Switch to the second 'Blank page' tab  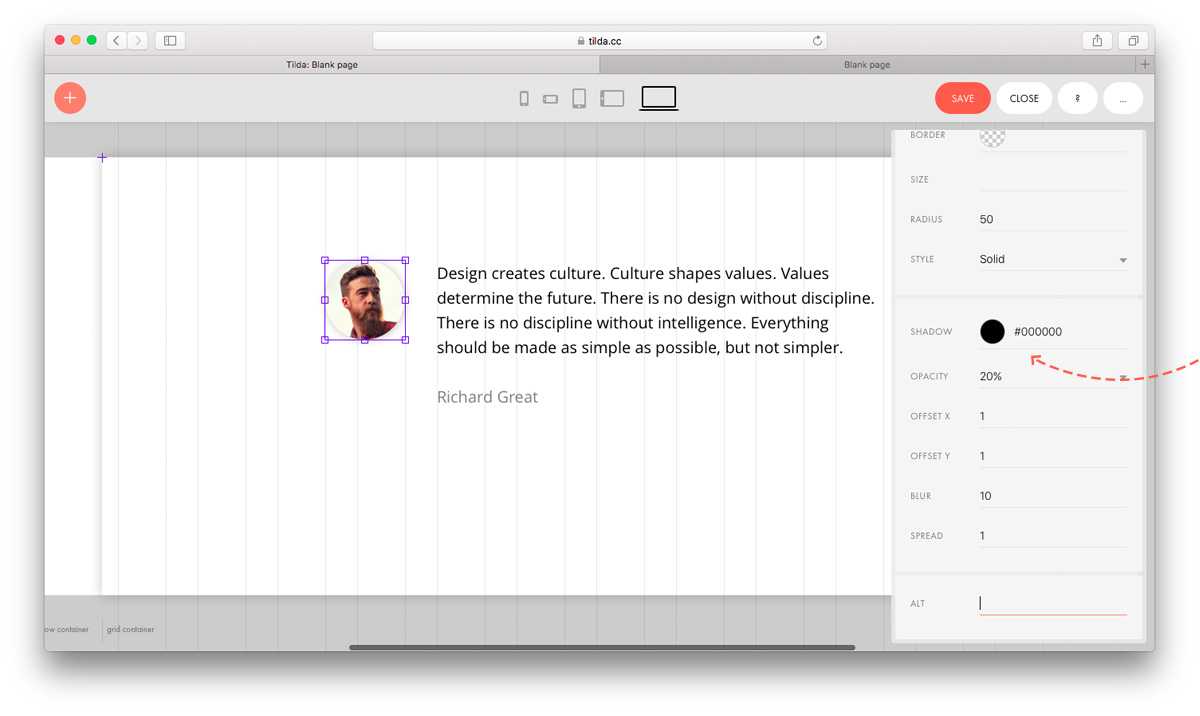tap(866, 65)
